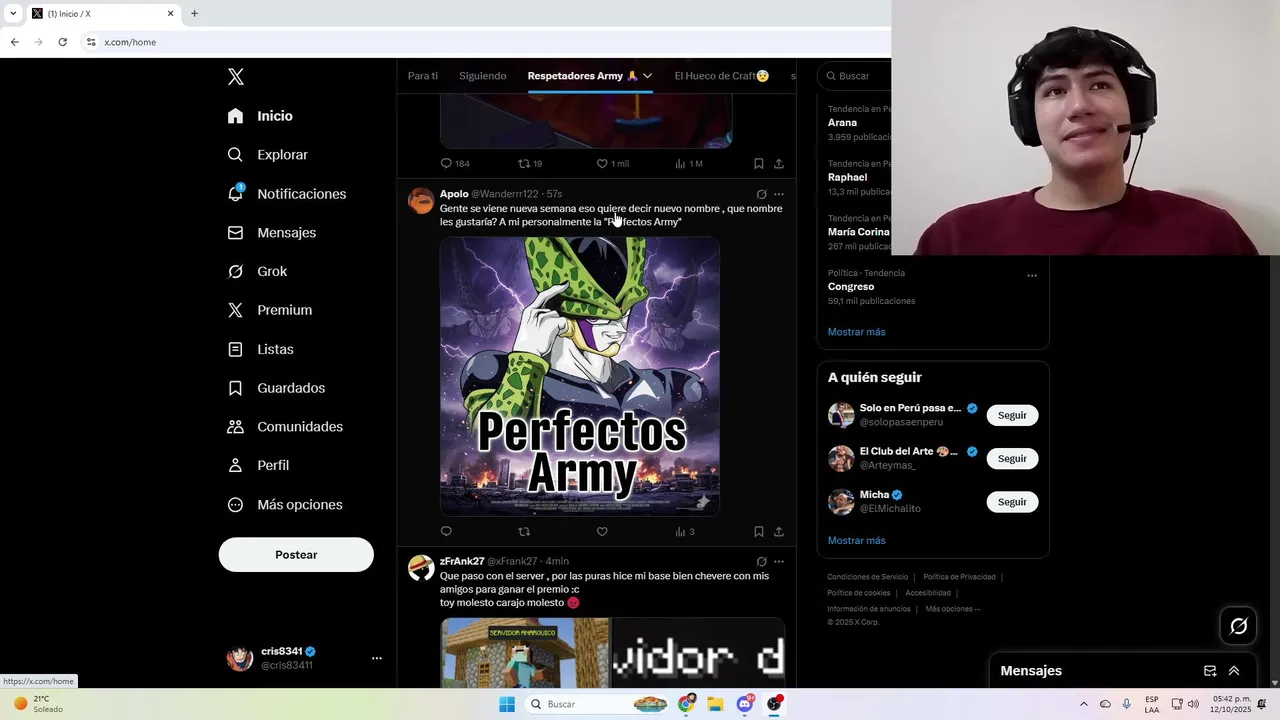Open the cris8341 account avatar
Screen dimensions: 1280x720
(240, 658)
